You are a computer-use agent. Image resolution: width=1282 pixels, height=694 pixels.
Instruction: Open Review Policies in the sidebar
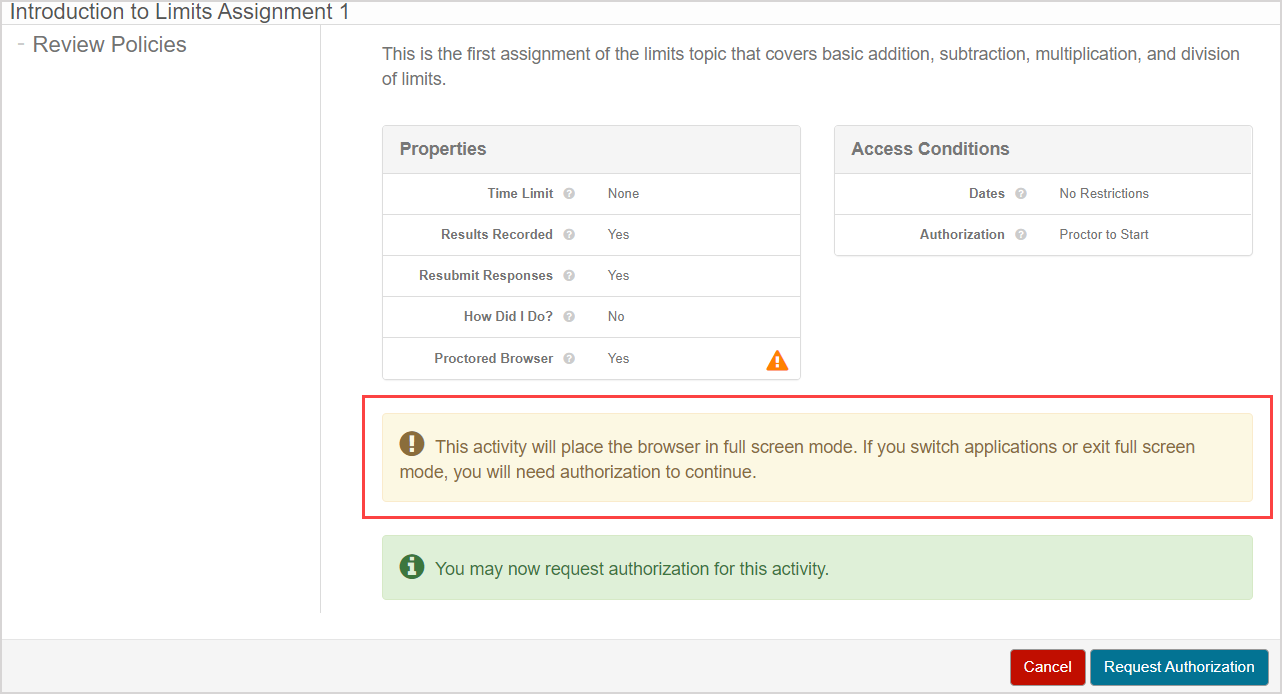[109, 45]
